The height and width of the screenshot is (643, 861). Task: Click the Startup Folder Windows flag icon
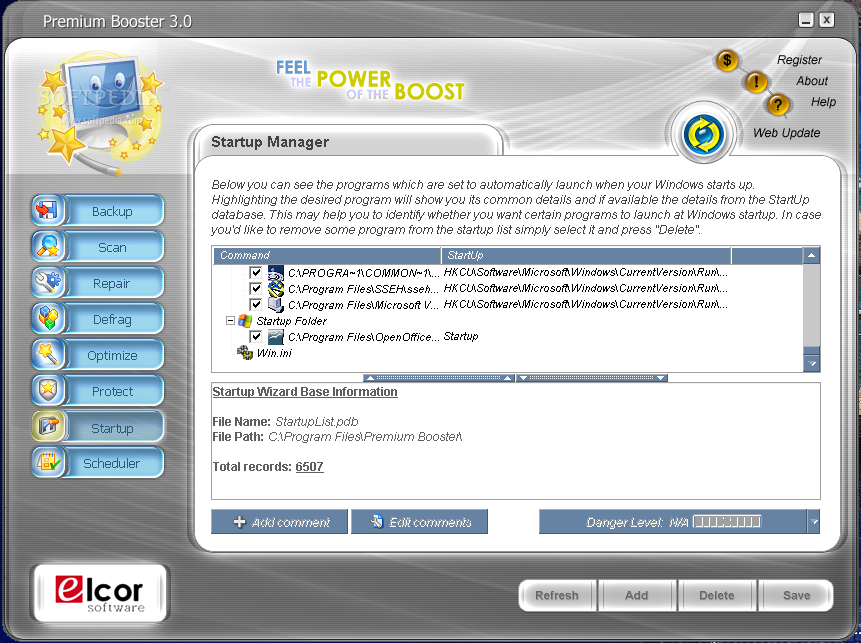pos(245,321)
